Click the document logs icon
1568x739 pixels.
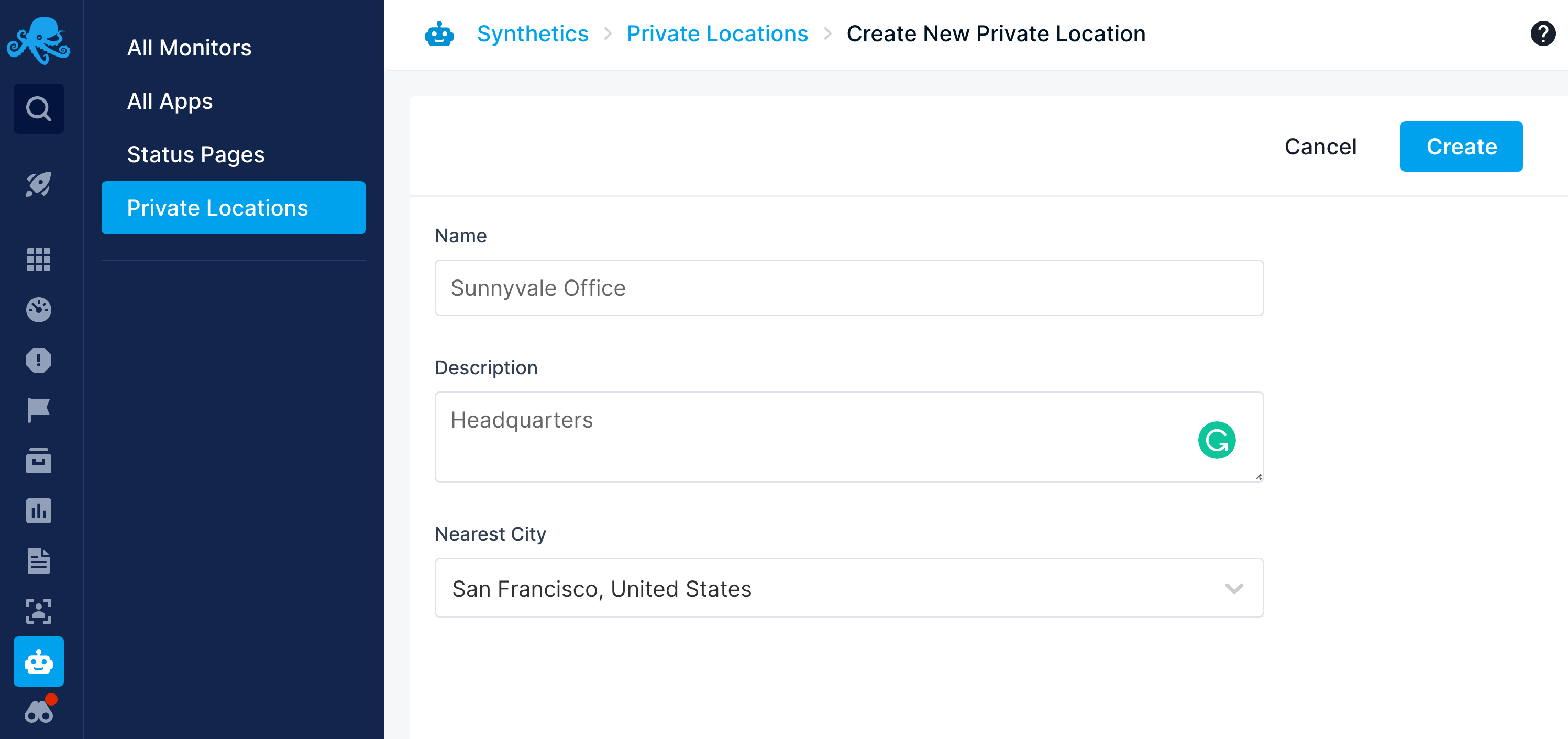click(38, 561)
